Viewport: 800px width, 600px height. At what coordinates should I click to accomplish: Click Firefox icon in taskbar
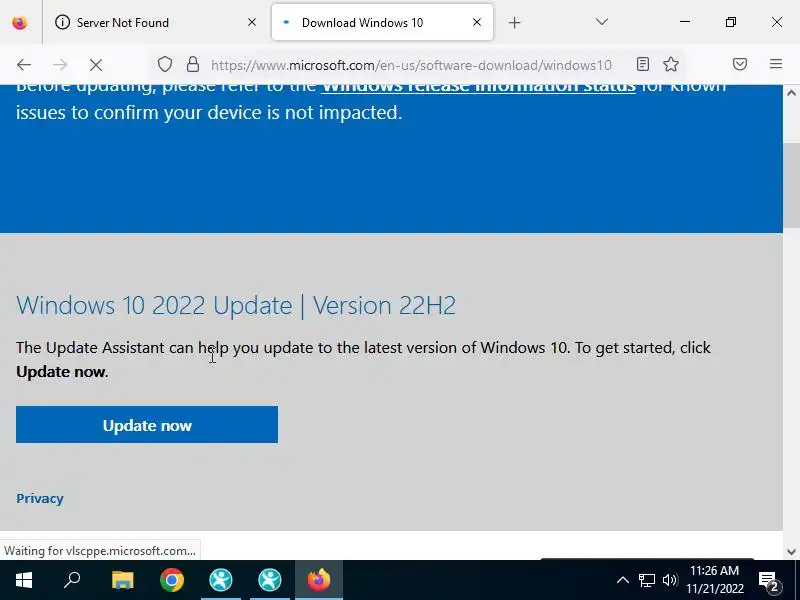click(319, 580)
